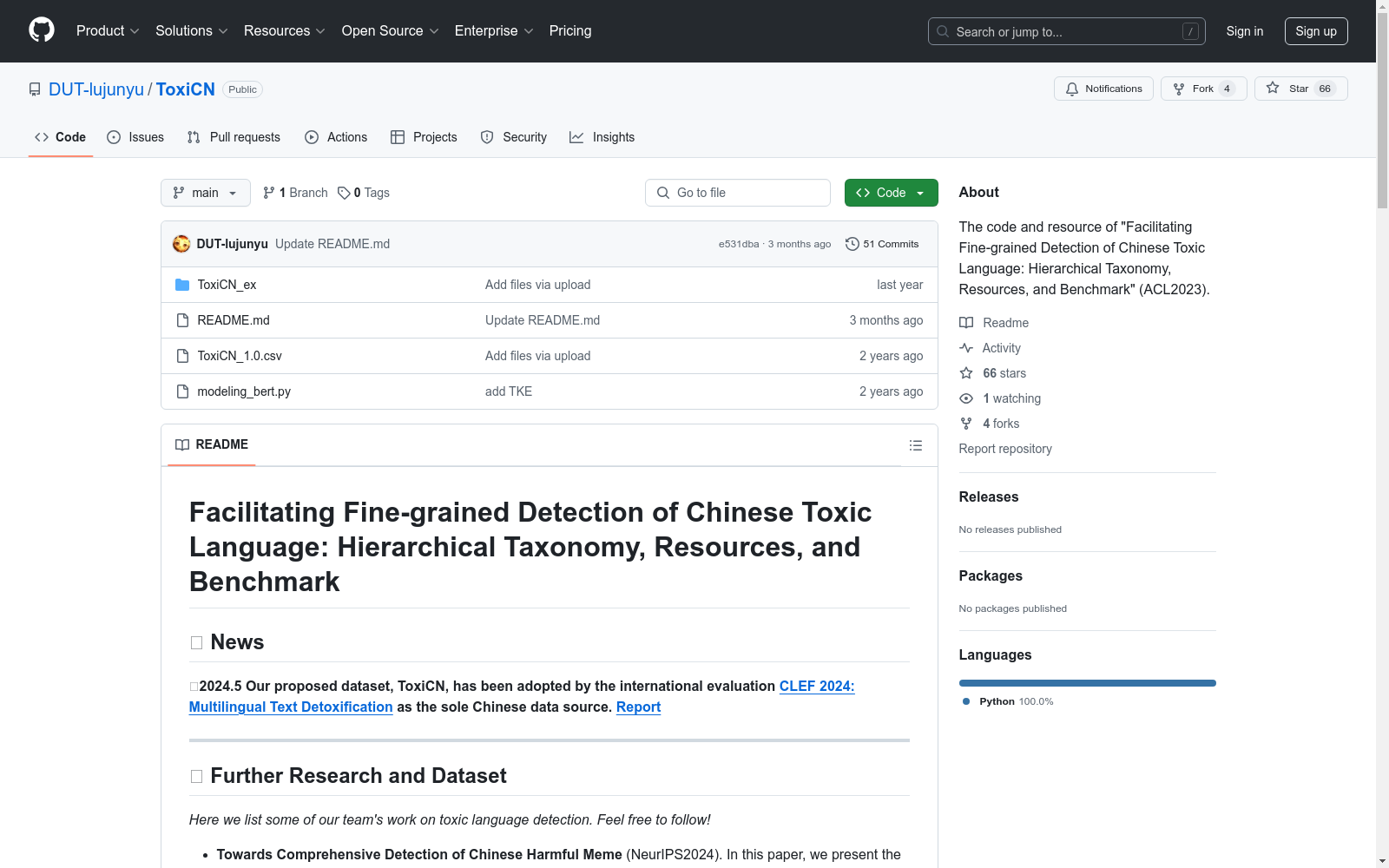Expand the Resources menu

(x=285, y=30)
